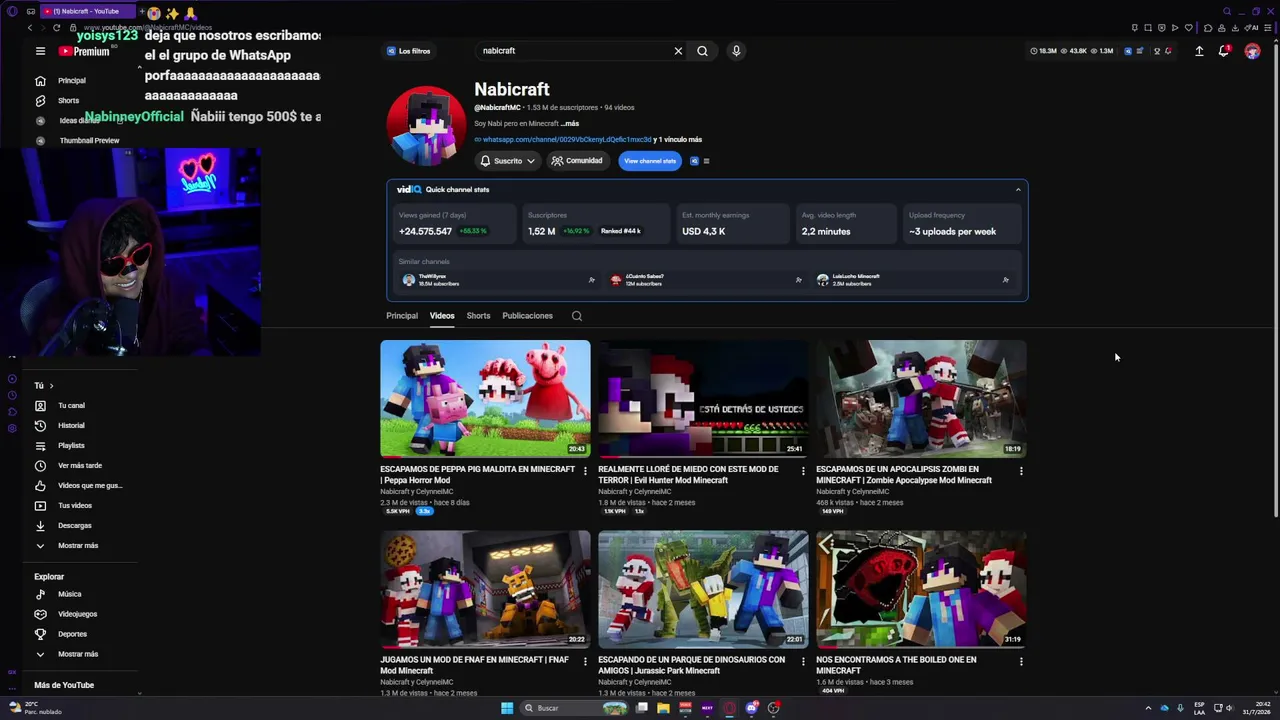Click View channel stats button
This screenshot has height=720, width=1280.
pyautogui.click(x=650, y=161)
